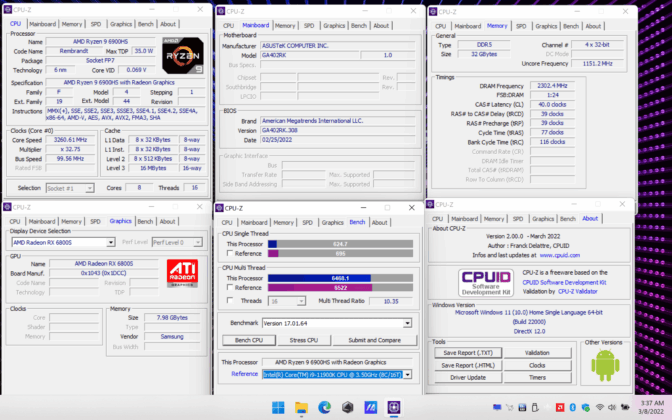Viewport: 672px width, 420px height.
Task: Open Windows Security tray icon
Action: tap(585, 407)
